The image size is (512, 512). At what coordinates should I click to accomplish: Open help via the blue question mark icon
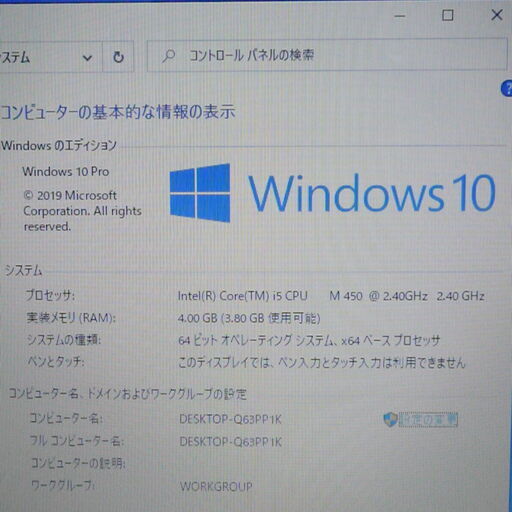[x=507, y=89]
